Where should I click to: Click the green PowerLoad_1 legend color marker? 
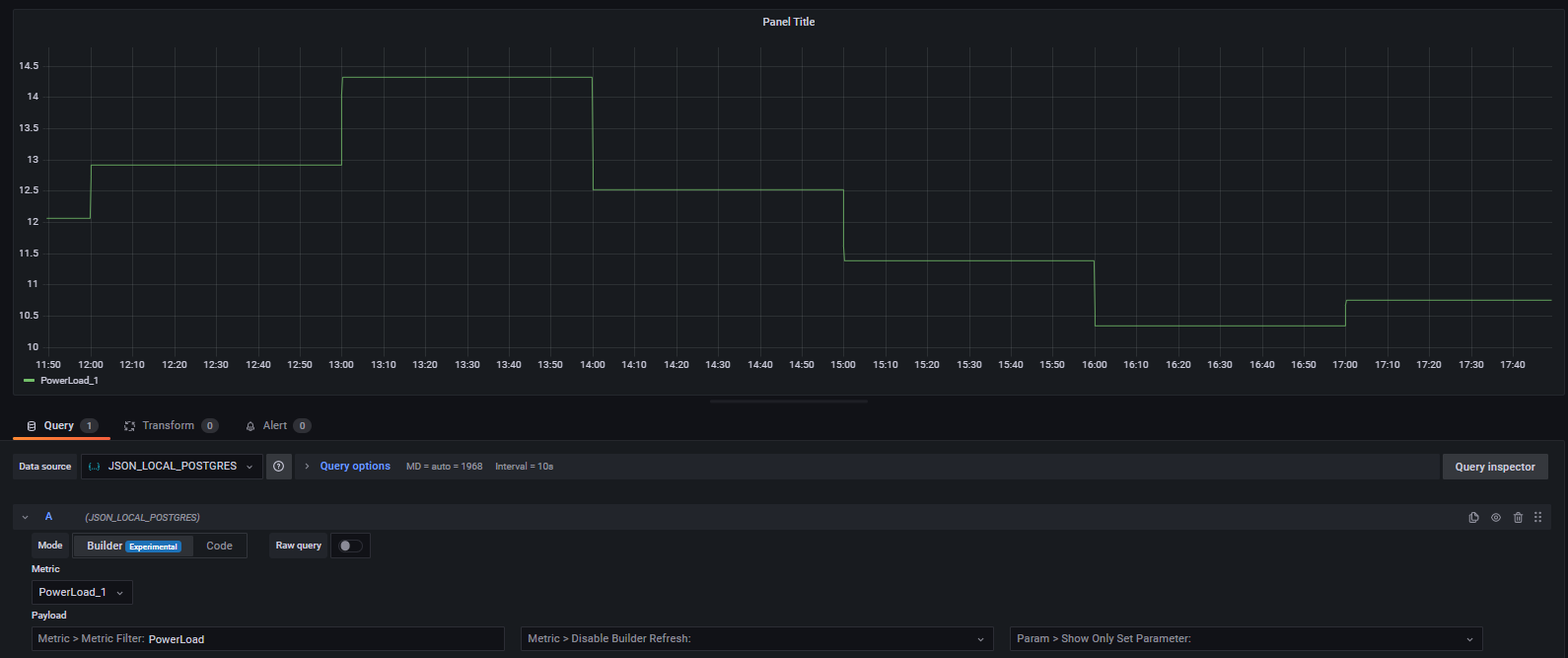(x=29, y=381)
